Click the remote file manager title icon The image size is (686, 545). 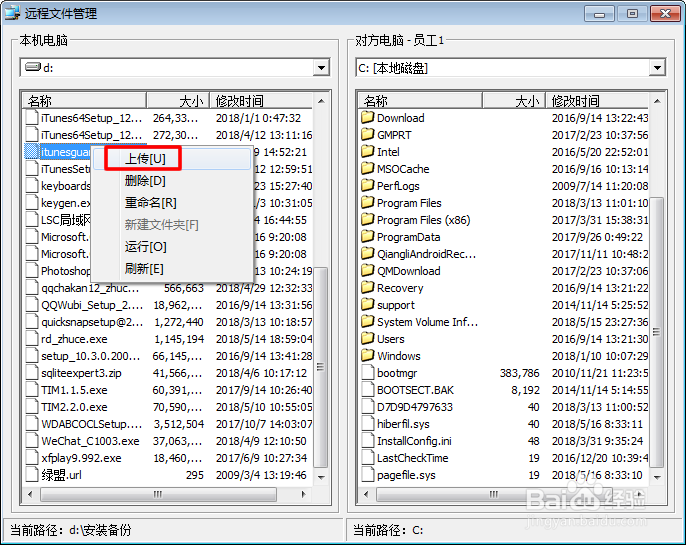point(12,13)
